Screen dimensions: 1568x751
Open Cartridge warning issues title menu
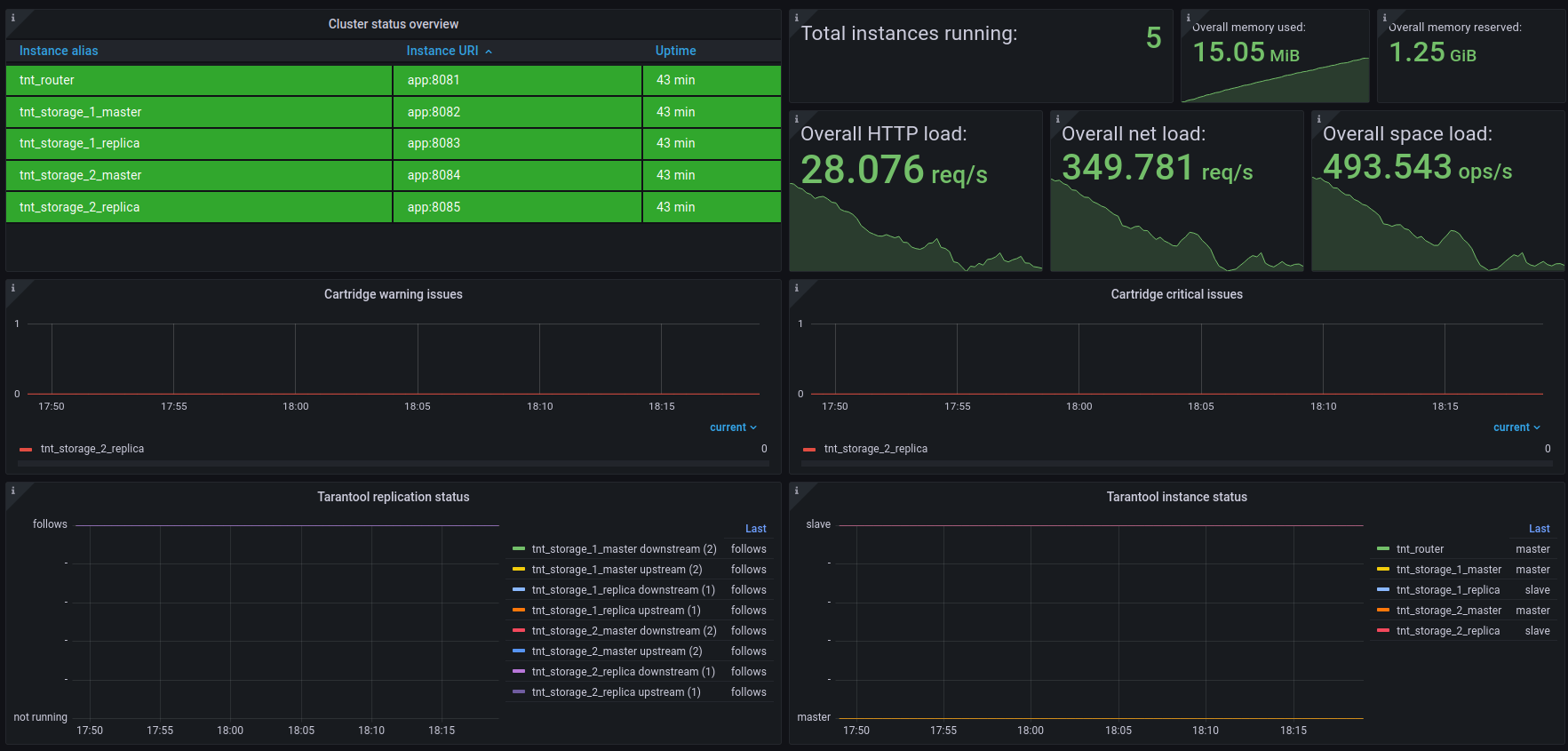click(394, 294)
